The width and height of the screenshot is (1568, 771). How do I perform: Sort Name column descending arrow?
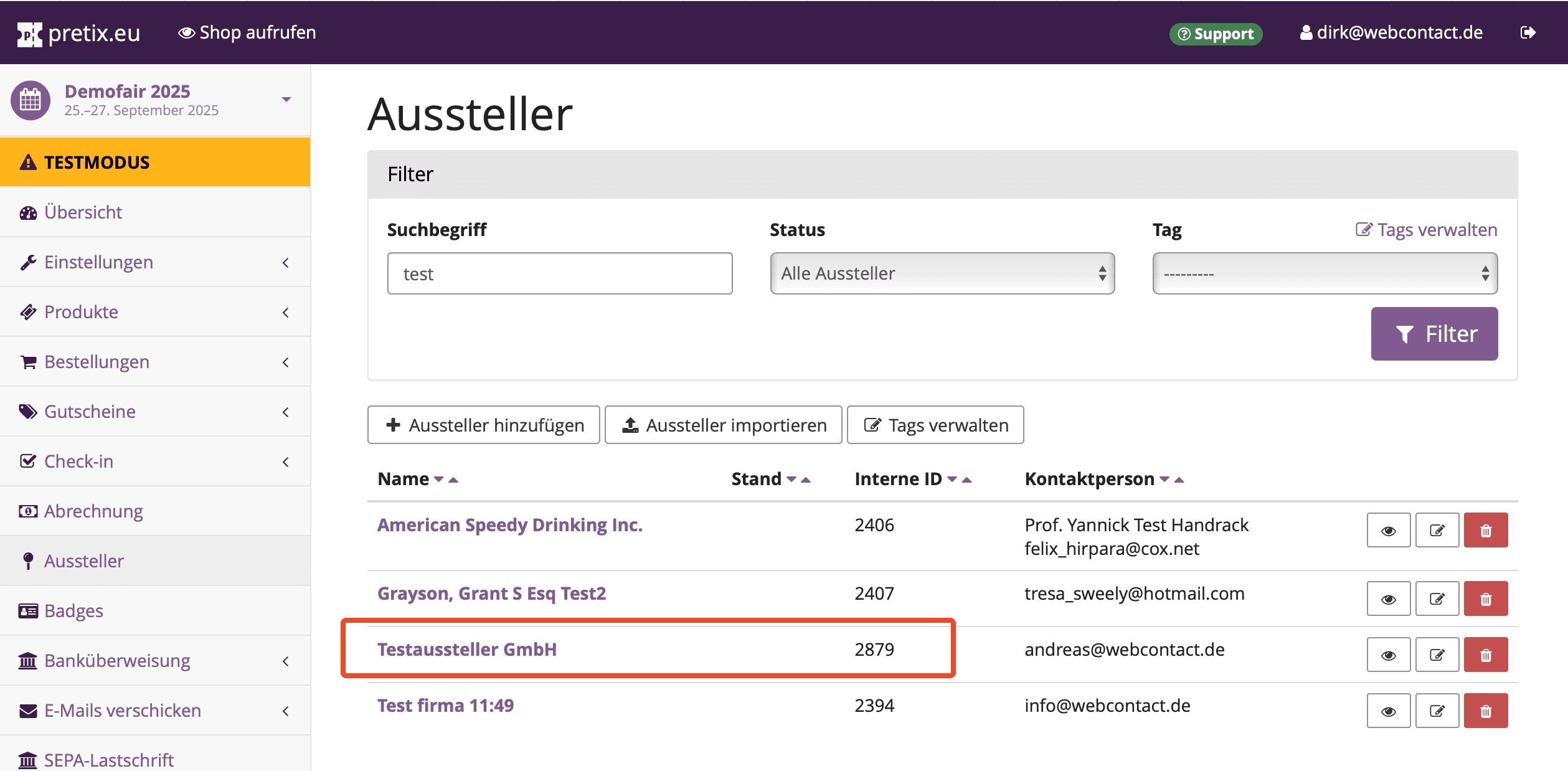(439, 479)
